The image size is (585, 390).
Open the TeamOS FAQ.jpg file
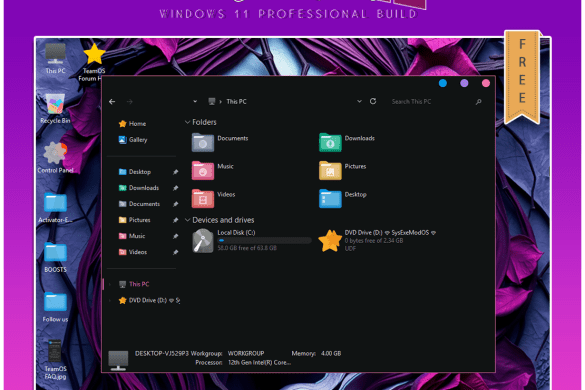[x=55, y=359]
